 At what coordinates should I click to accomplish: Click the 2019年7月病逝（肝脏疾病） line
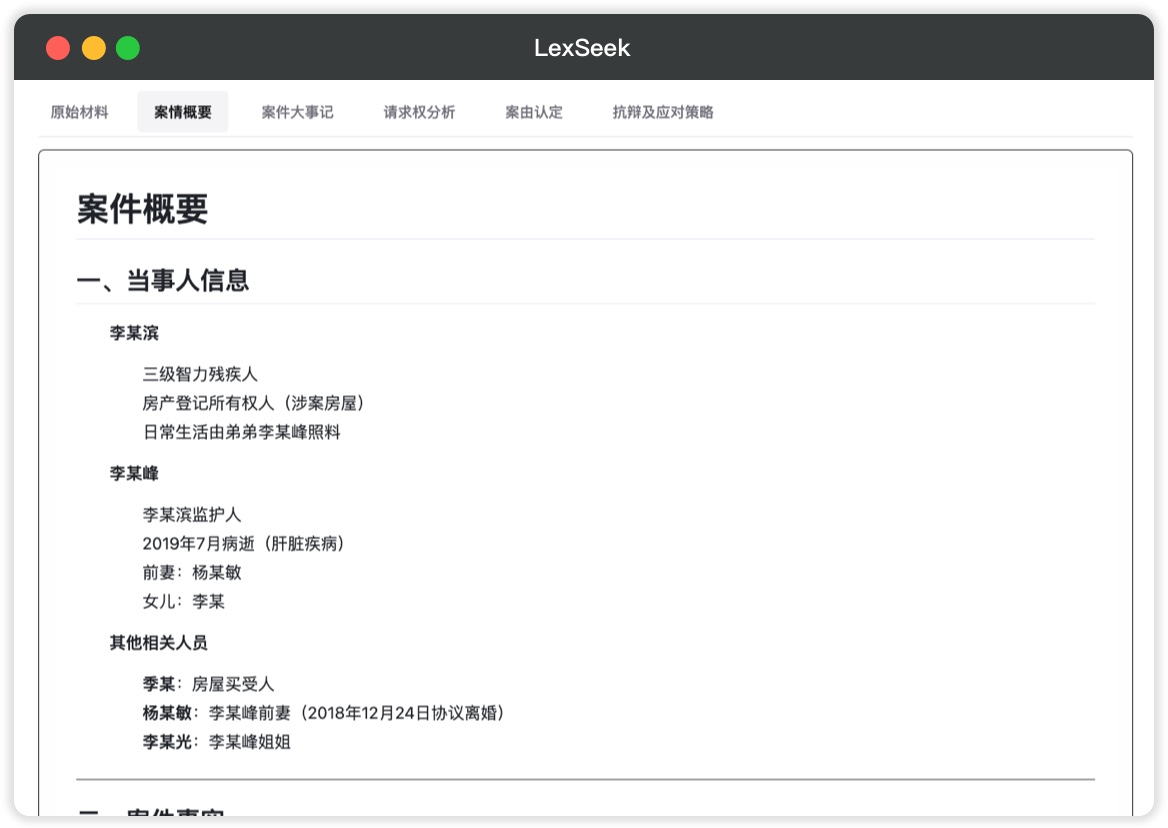click(243, 544)
